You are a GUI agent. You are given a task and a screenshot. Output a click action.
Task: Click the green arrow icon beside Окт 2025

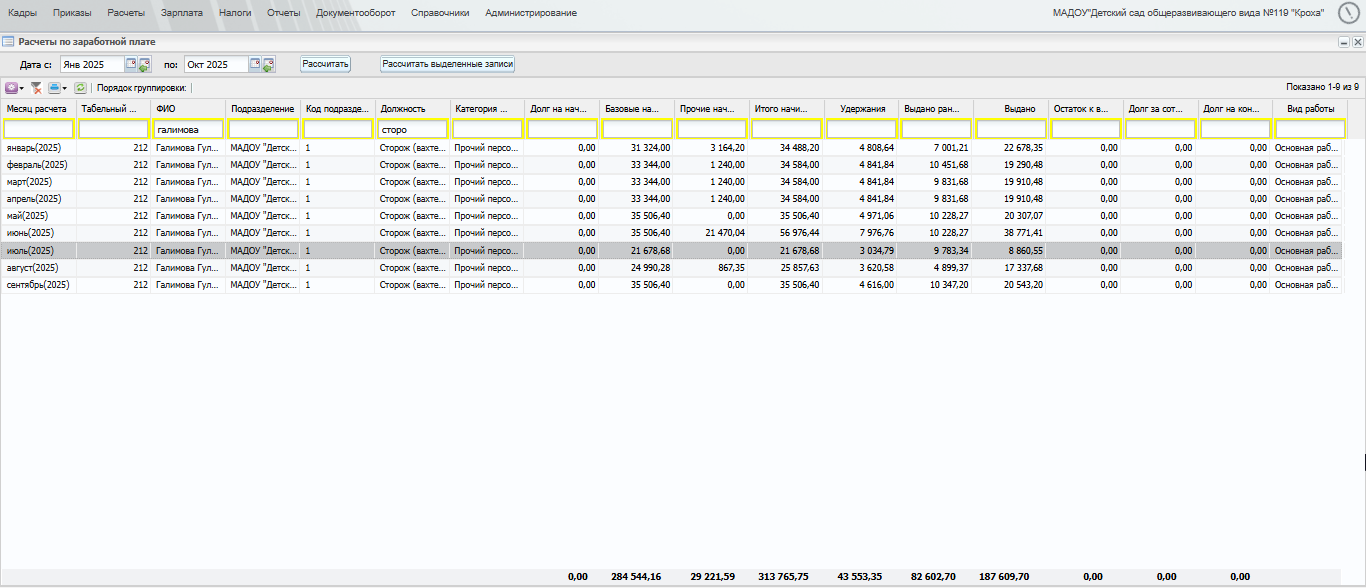coord(269,65)
